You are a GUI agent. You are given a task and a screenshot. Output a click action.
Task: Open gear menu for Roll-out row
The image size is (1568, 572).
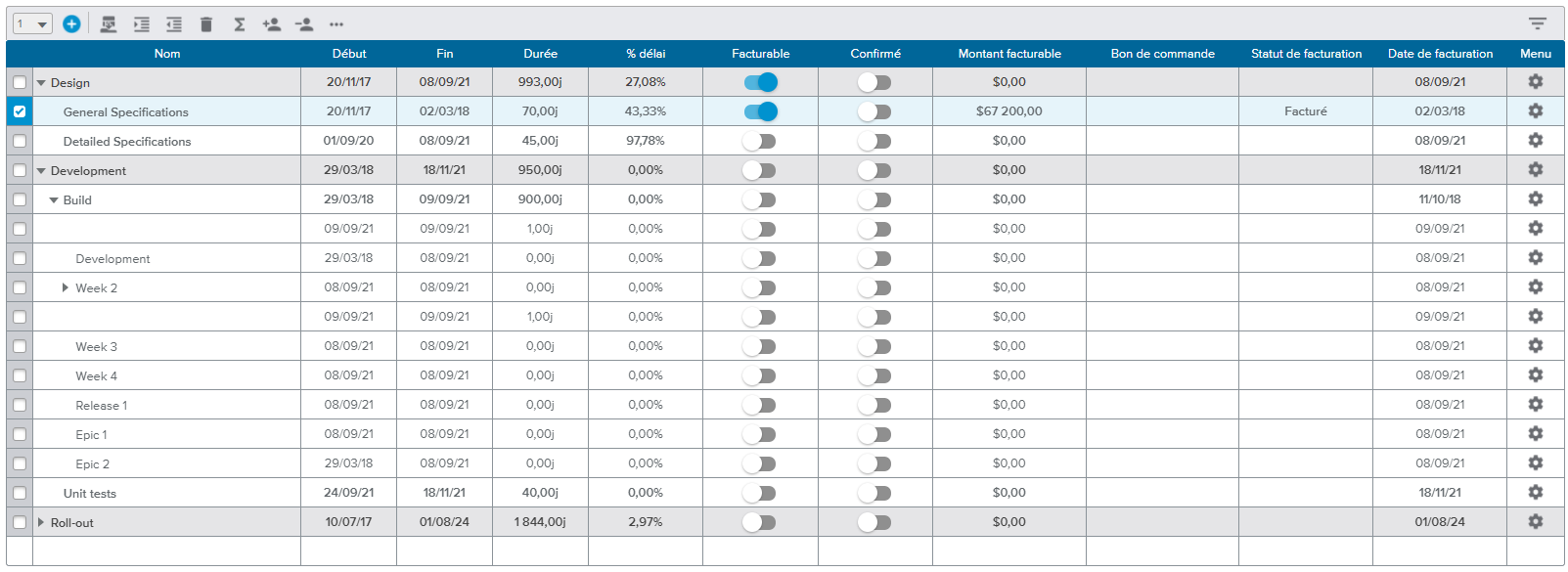coord(1536,522)
